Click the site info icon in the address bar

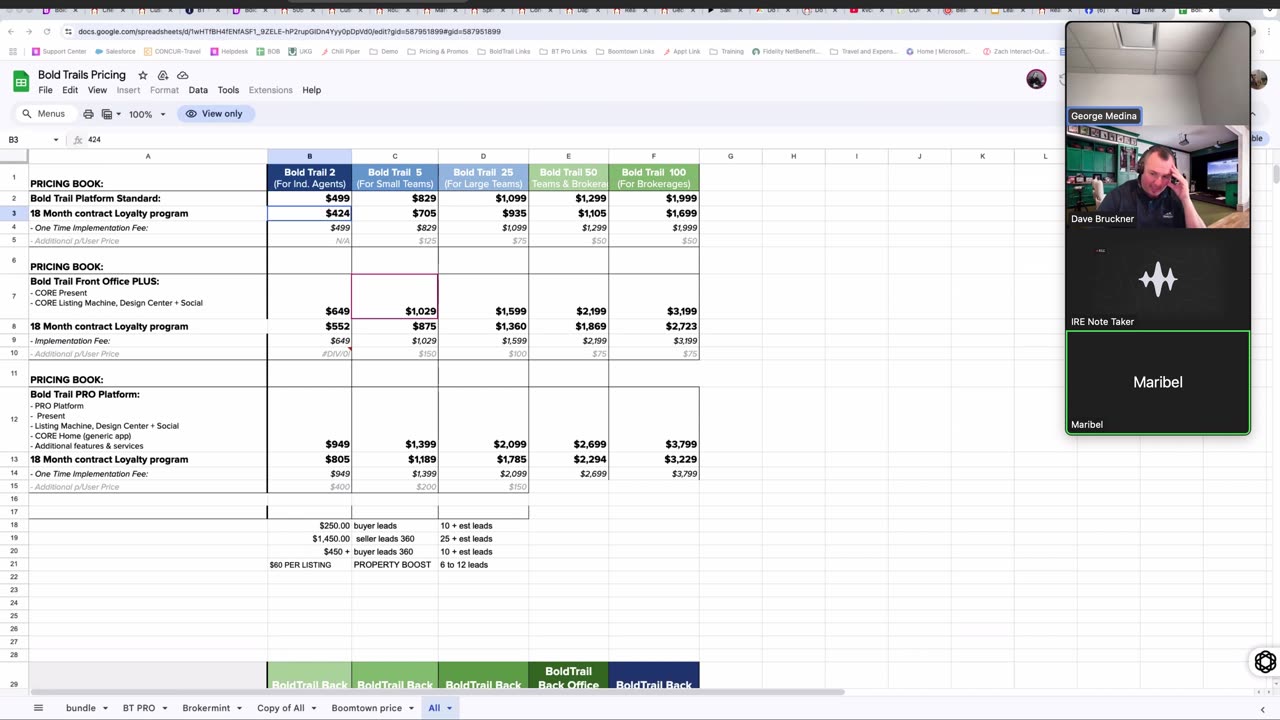point(68,31)
